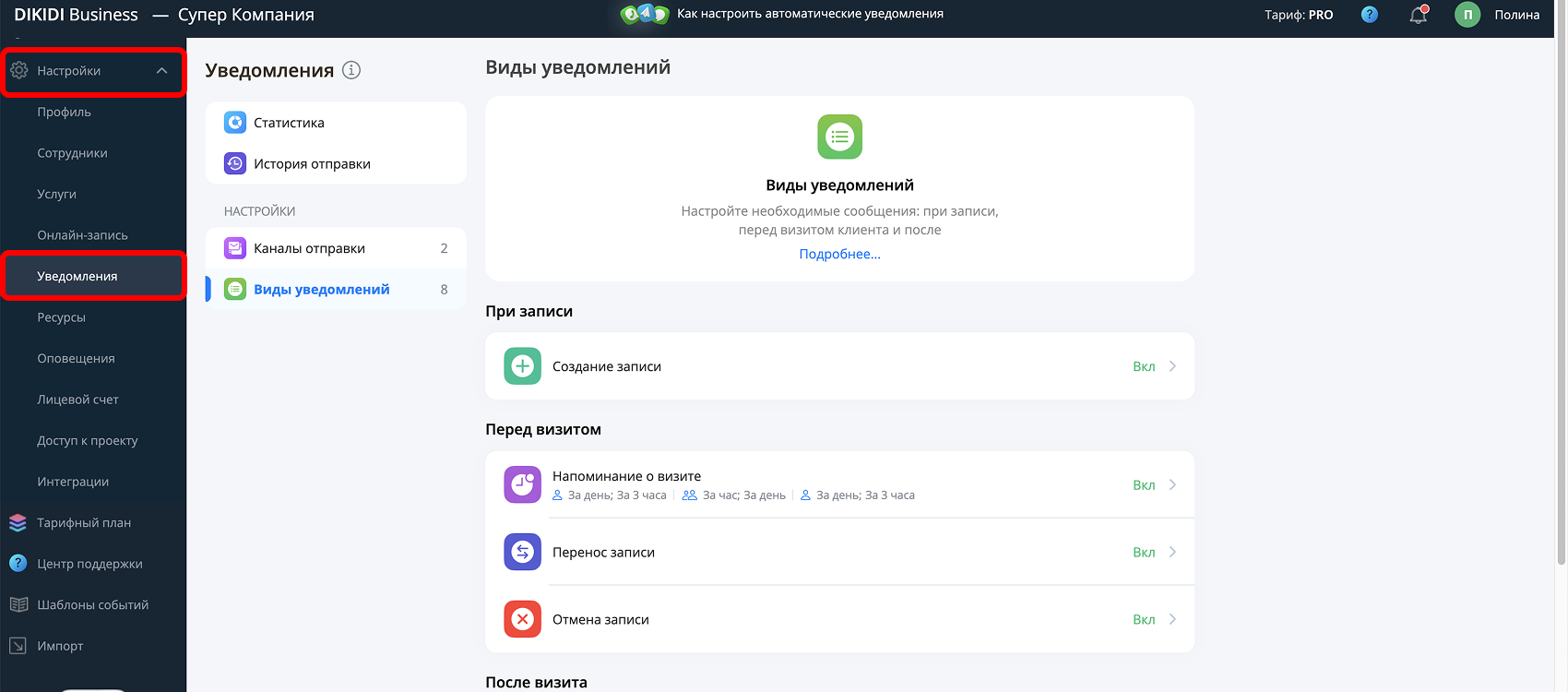Viewport: 1568px width, 692px height.
Task: Click the Тариф: PRO label
Action: pyautogui.click(x=1299, y=15)
